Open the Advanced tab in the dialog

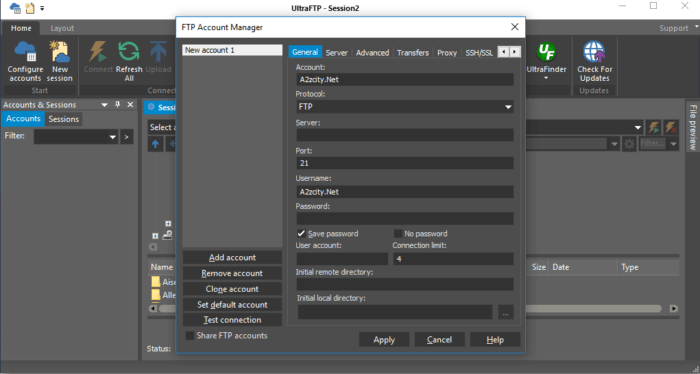[x=372, y=52]
